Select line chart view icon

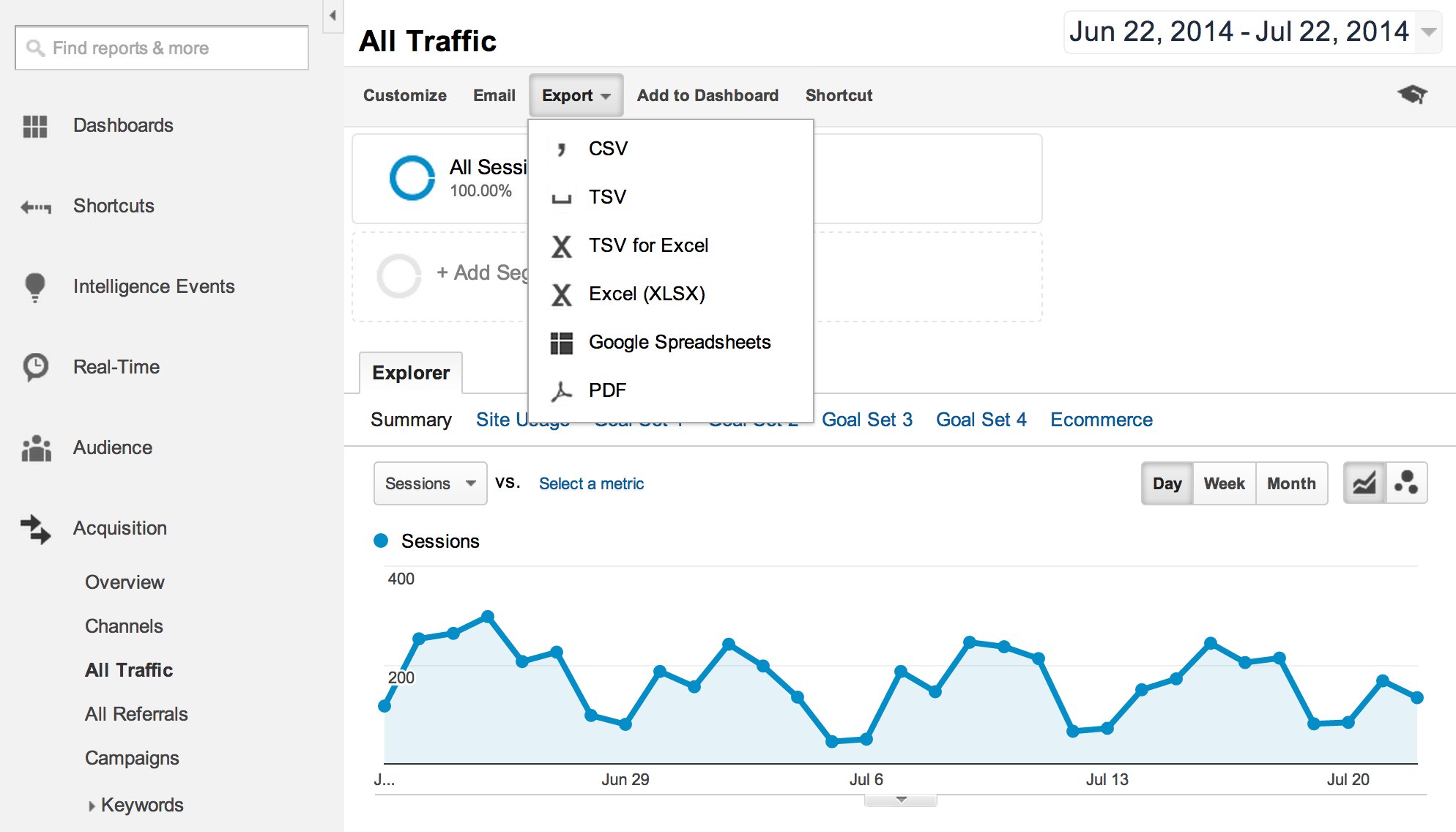coord(1364,483)
